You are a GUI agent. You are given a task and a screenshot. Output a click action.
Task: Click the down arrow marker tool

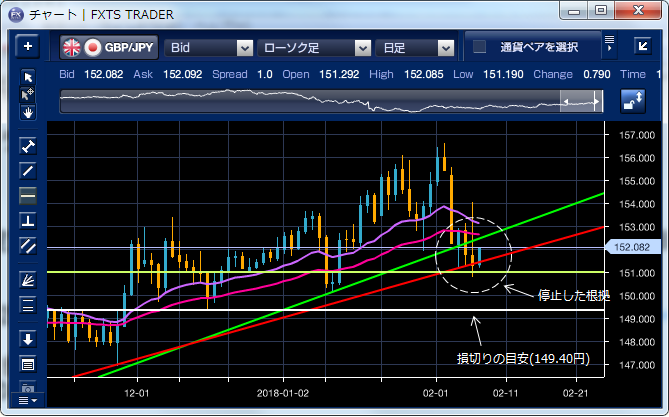click(x=28, y=339)
